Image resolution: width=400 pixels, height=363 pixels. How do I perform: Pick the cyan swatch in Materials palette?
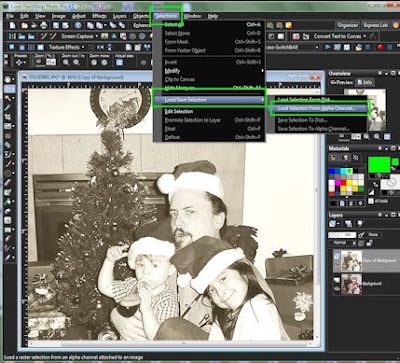pos(343,171)
